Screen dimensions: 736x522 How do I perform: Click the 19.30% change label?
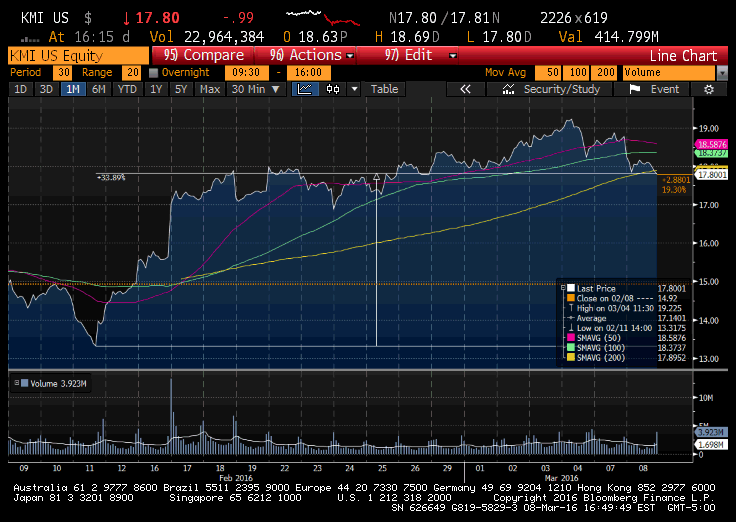(674, 190)
